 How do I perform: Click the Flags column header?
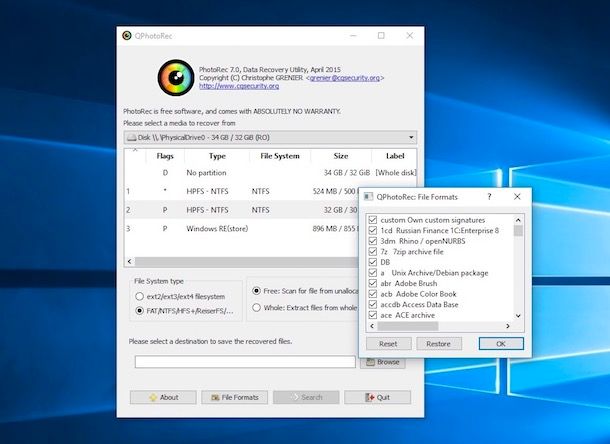click(x=165, y=156)
